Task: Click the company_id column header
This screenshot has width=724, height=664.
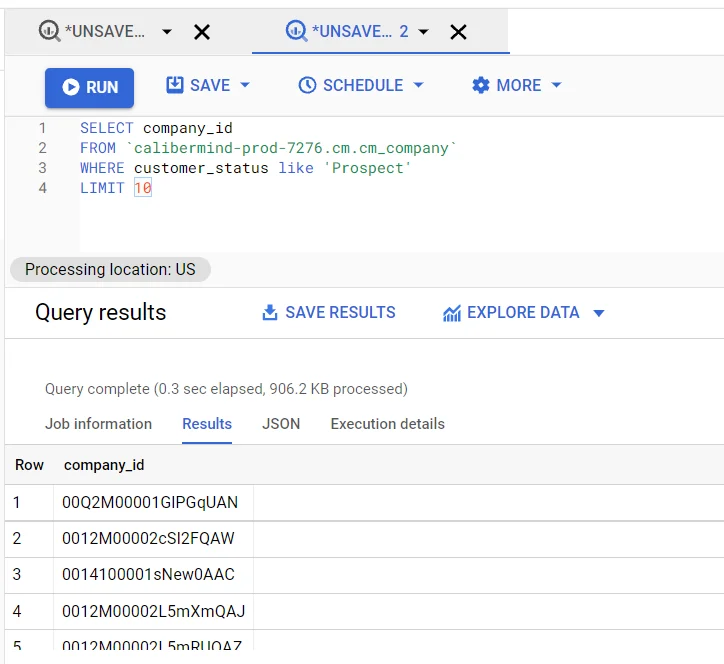Action: click(x=104, y=465)
